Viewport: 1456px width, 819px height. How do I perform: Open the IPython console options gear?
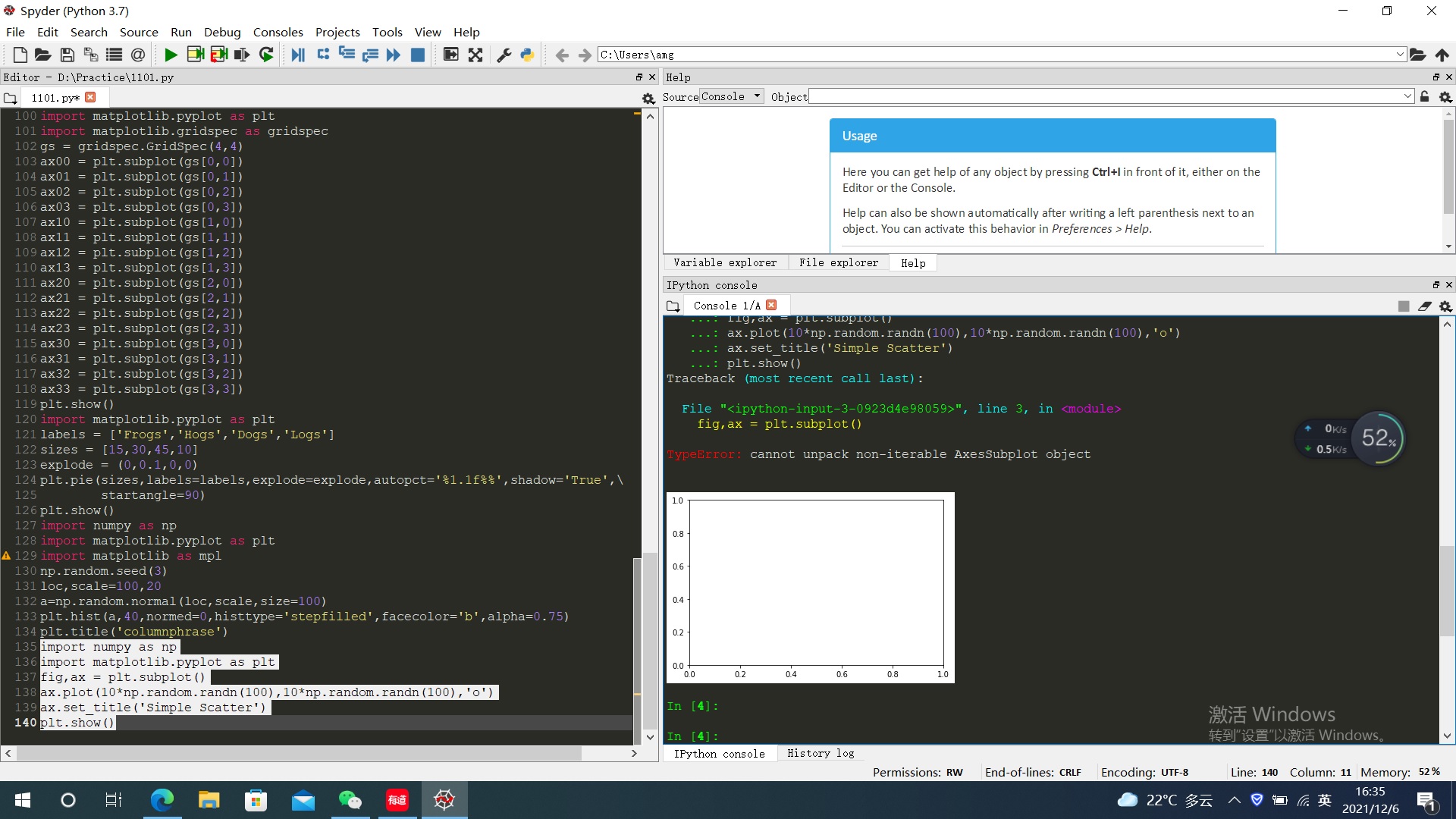(1446, 306)
